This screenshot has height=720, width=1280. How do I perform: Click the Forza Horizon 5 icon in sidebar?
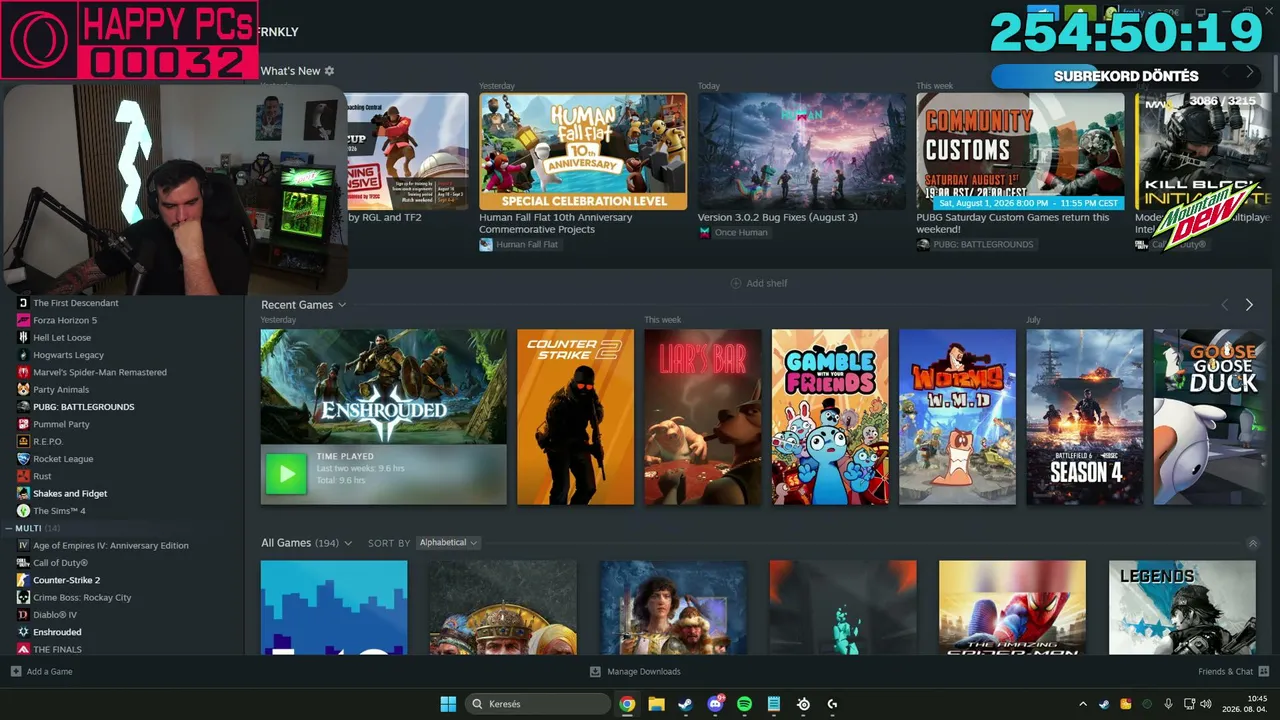click(x=24, y=320)
